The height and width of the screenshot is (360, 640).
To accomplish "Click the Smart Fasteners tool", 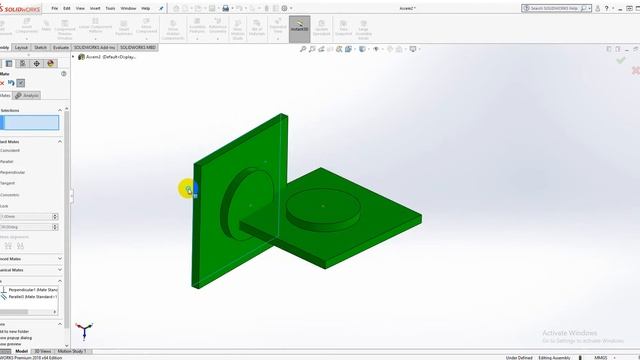I will [x=124, y=28].
